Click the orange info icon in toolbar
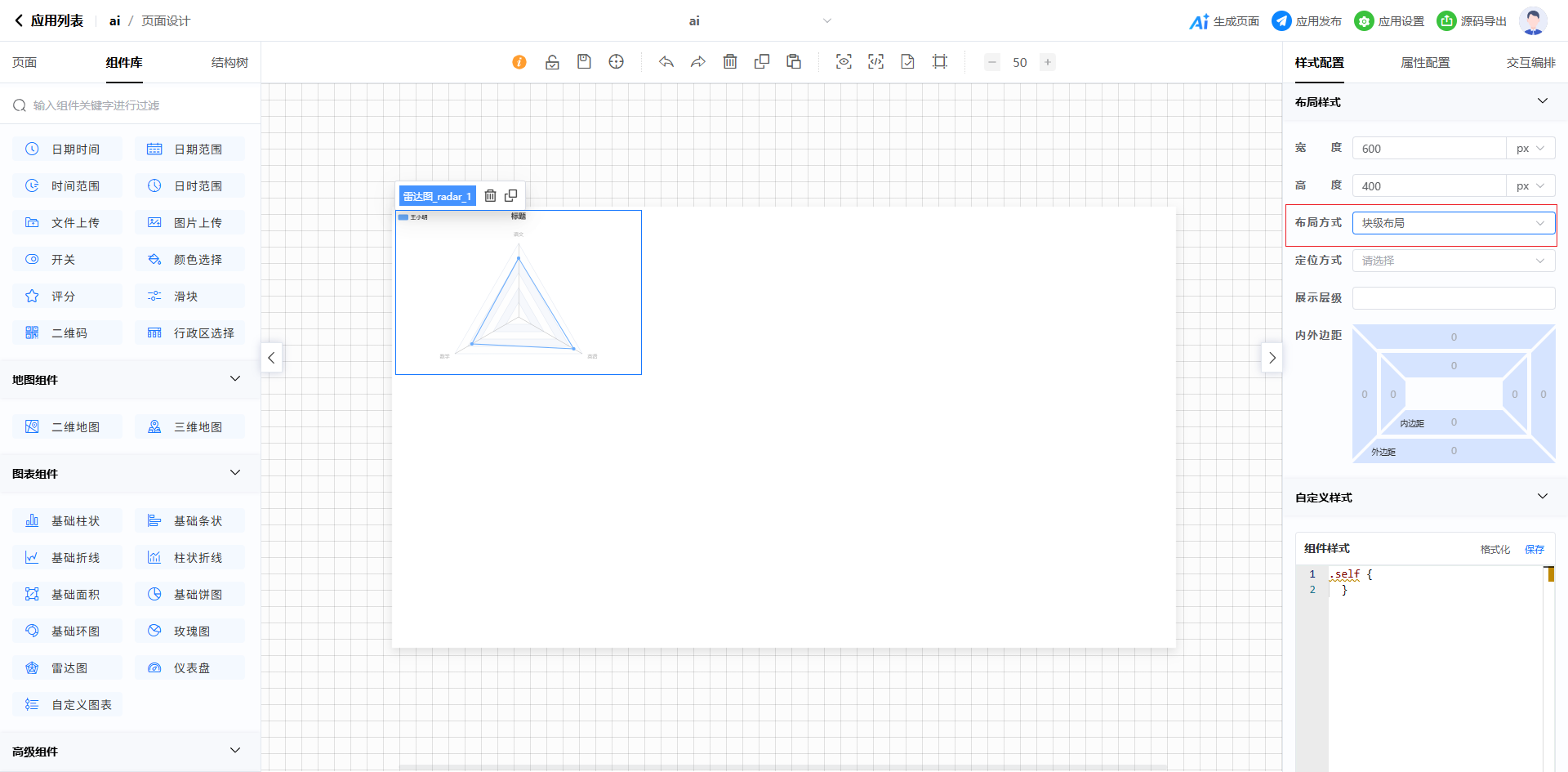Viewport: 1568px width, 772px height. coord(519,62)
